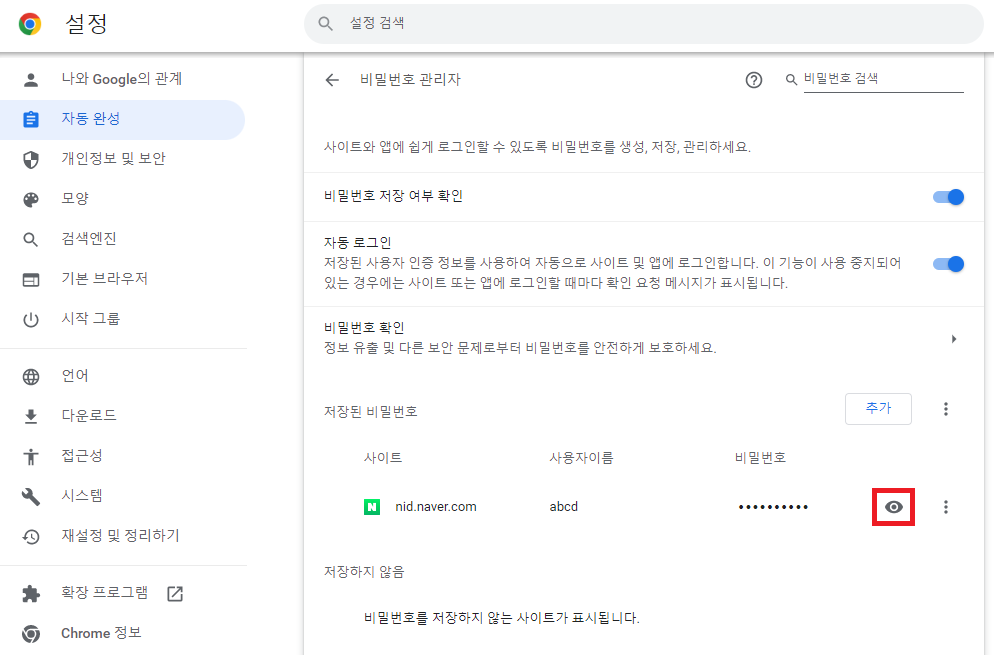Click the masked password dots field
Image resolution: width=994 pixels, height=655 pixels.
773,507
